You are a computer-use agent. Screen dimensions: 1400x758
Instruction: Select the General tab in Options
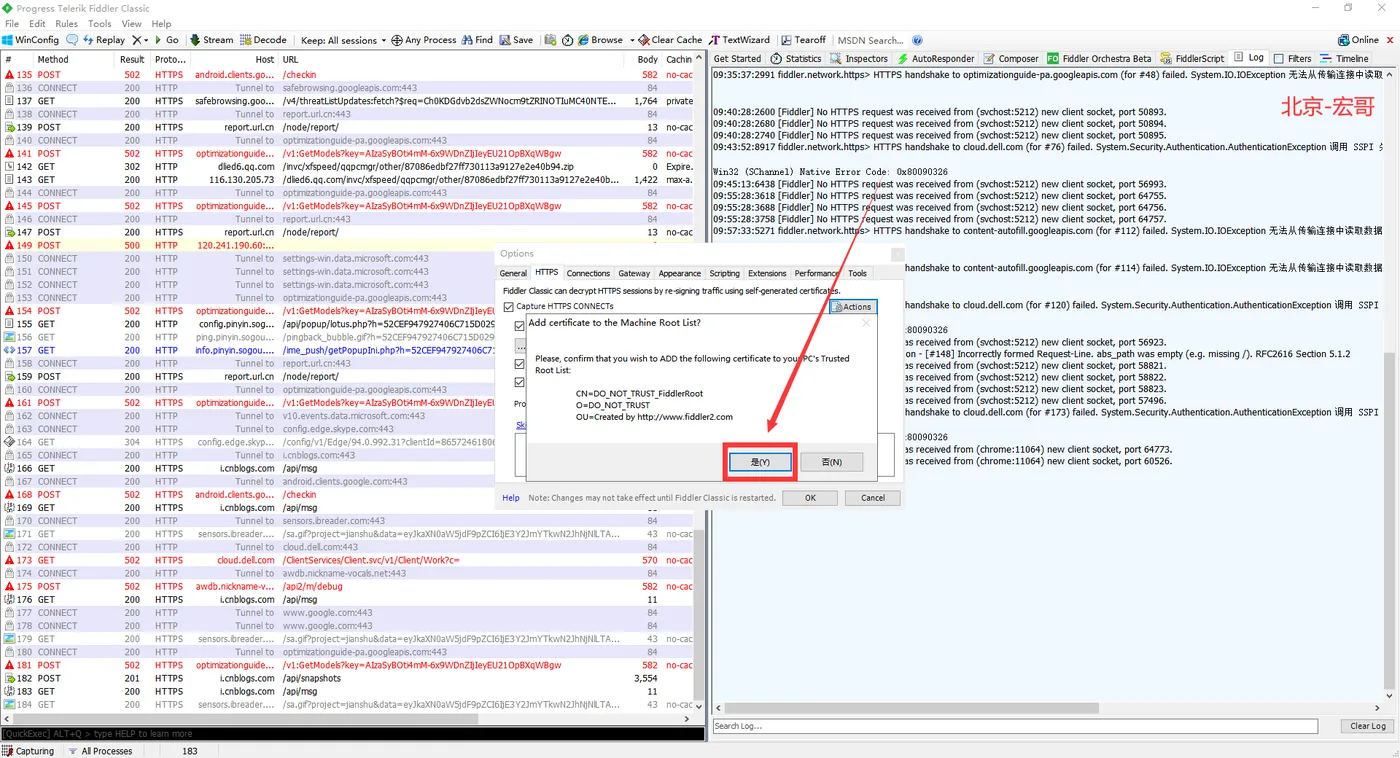click(x=513, y=273)
